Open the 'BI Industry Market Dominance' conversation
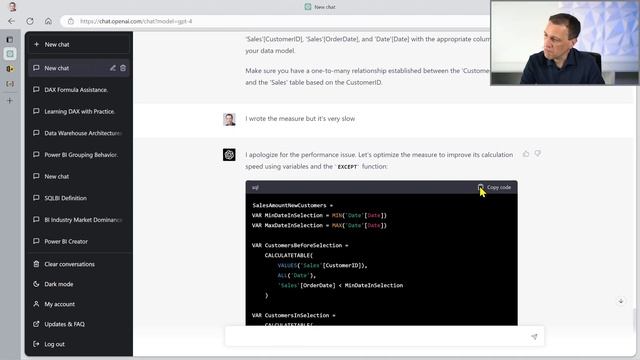The width and height of the screenshot is (640, 360). pos(79,220)
